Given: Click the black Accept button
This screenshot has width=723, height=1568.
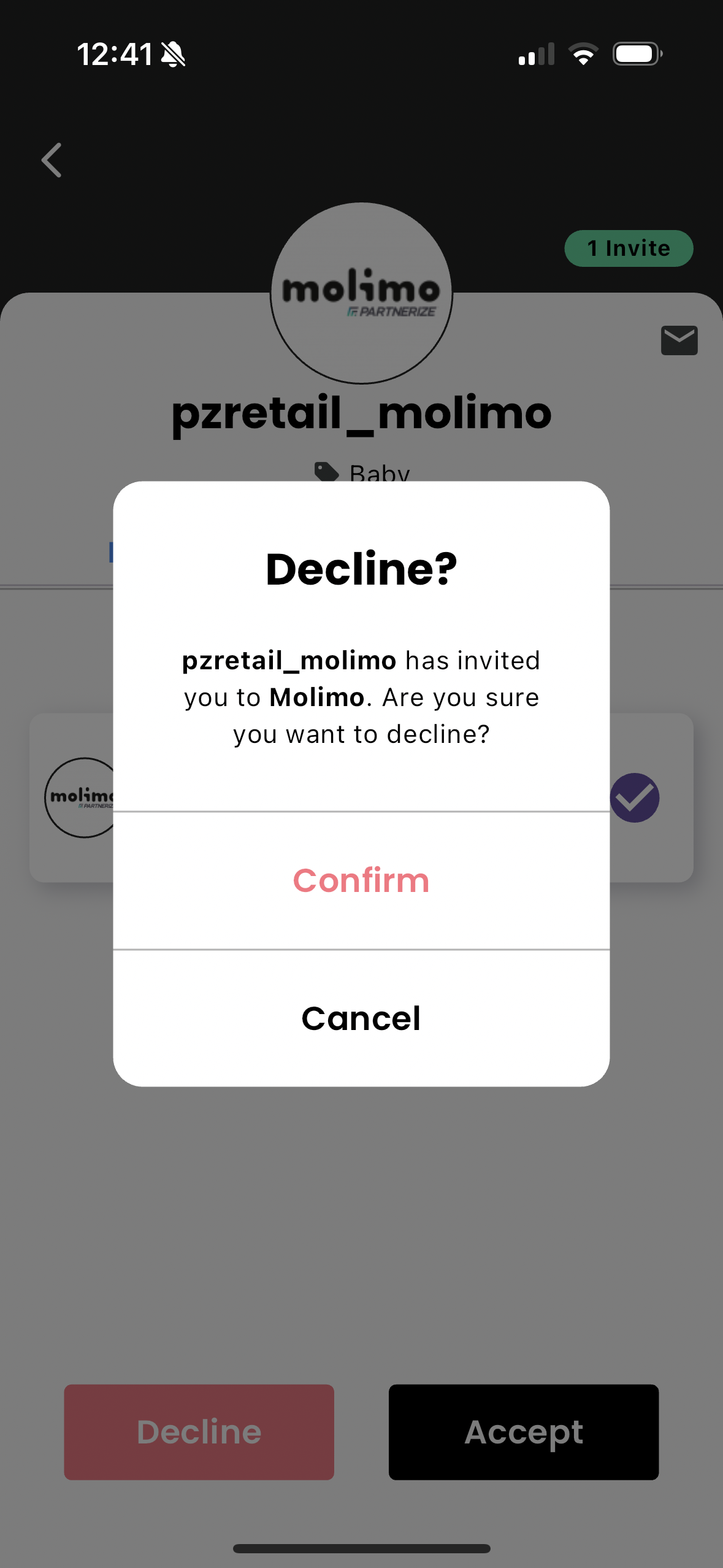Looking at the screenshot, I should click(524, 1432).
